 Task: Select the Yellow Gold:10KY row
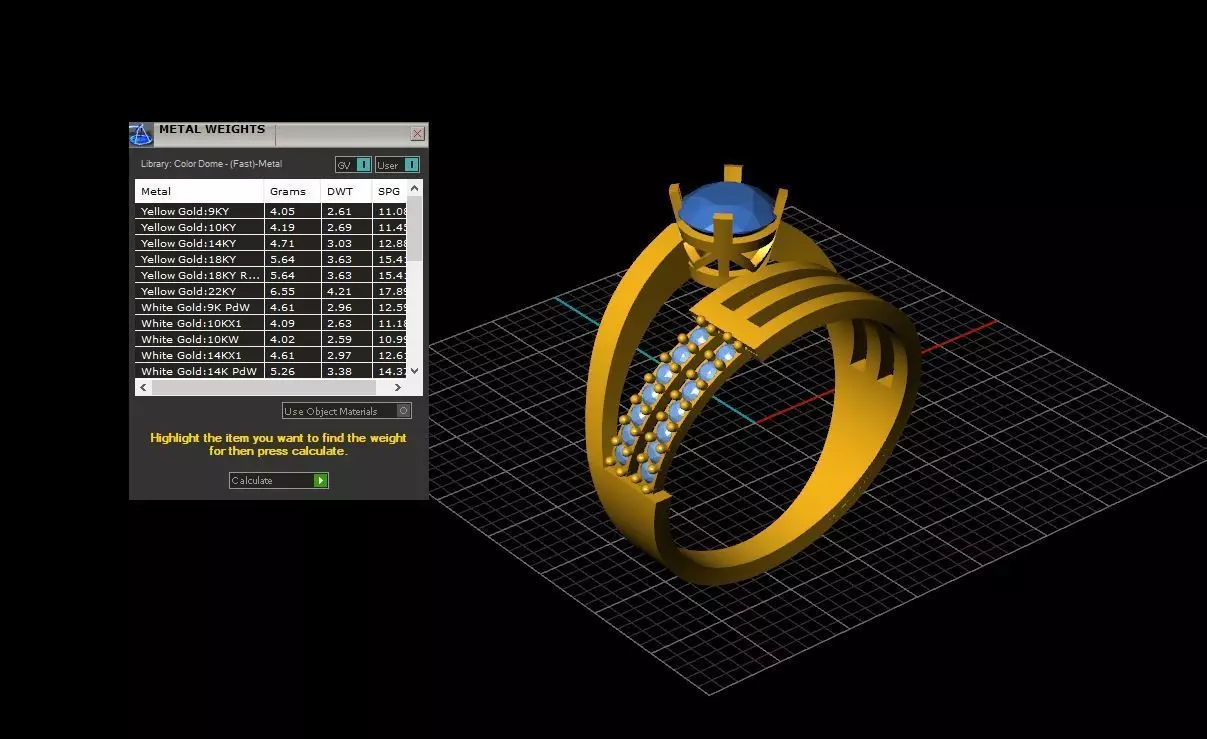click(x=271, y=227)
